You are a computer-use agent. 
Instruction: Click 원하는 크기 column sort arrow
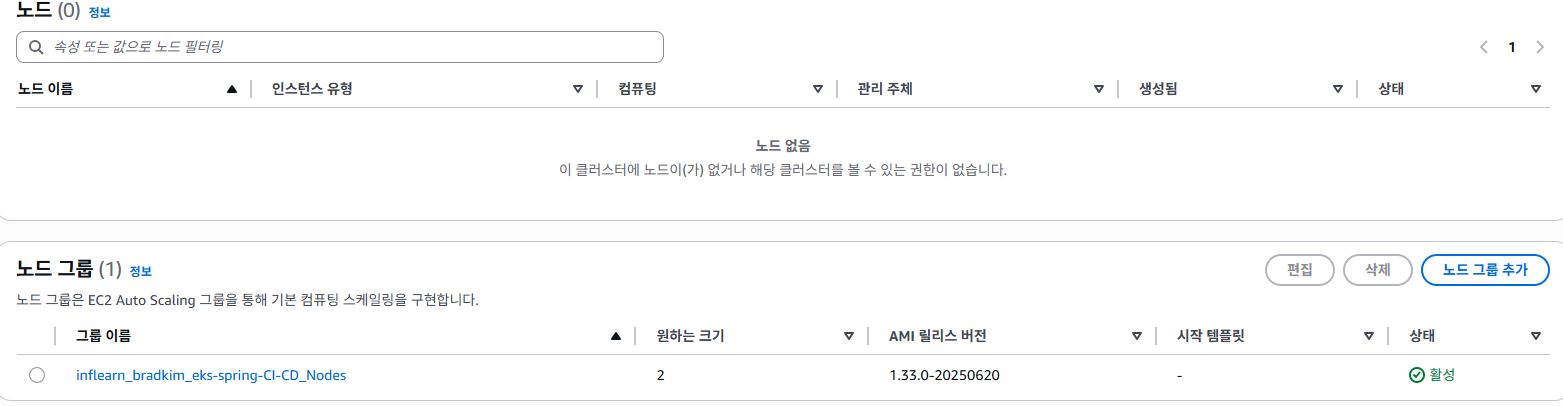(848, 336)
